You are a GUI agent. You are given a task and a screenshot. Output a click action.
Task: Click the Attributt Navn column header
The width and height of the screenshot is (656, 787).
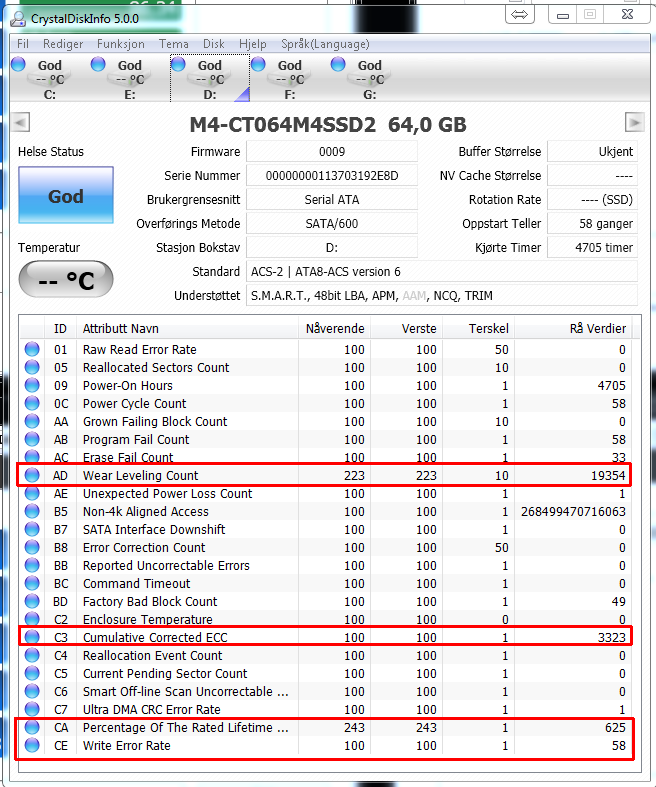pyautogui.click(x=187, y=329)
